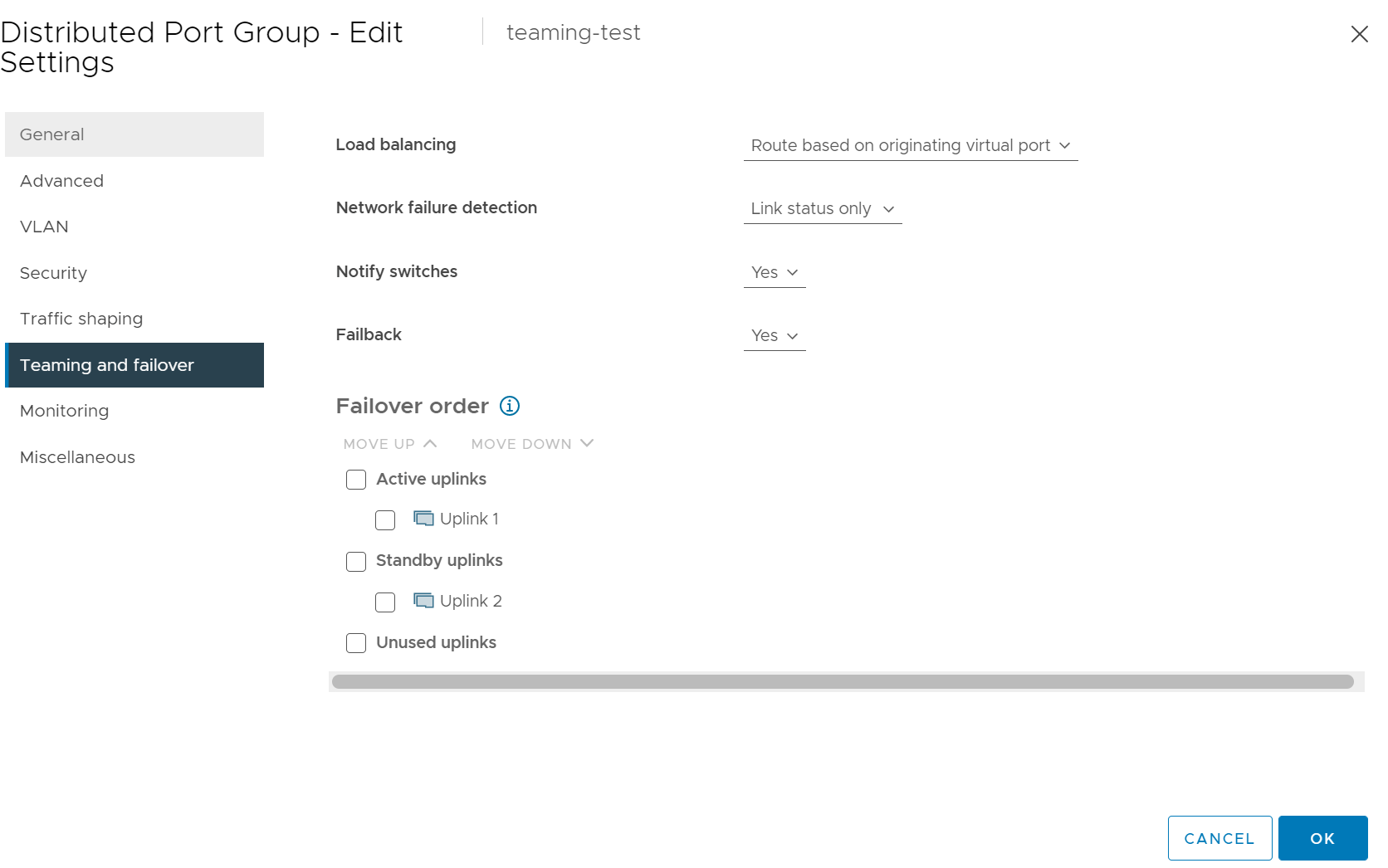Viewport: 1388px width, 868px height.
Task: Check the Active uplinks checkbox
Action: click(356, 480)
